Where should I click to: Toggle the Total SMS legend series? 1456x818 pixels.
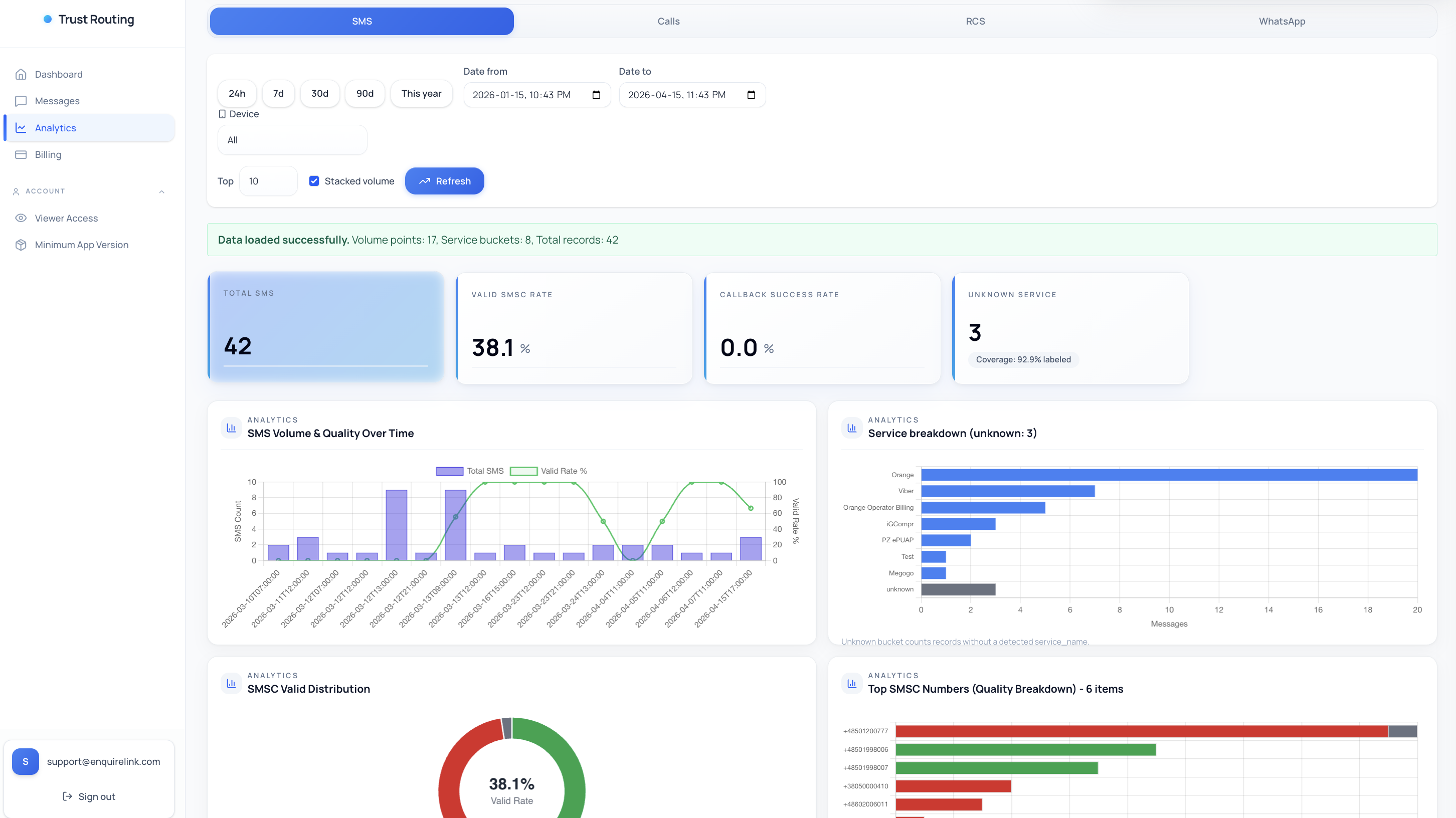(x=470, y=471)
